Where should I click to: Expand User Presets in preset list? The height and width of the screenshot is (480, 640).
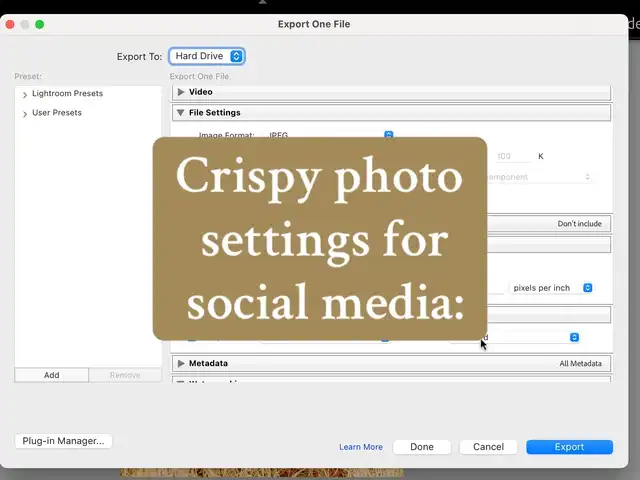point(25,114)
